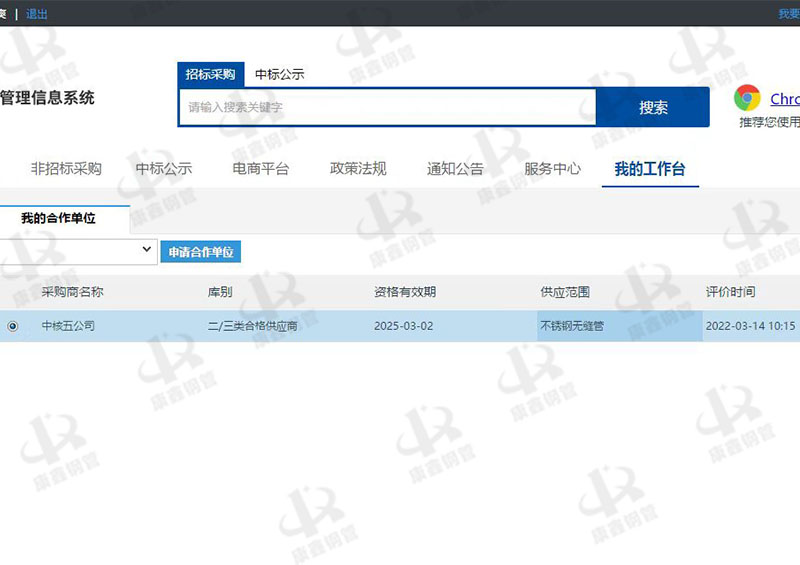Switch to the 中标公示 search tab

279,74
